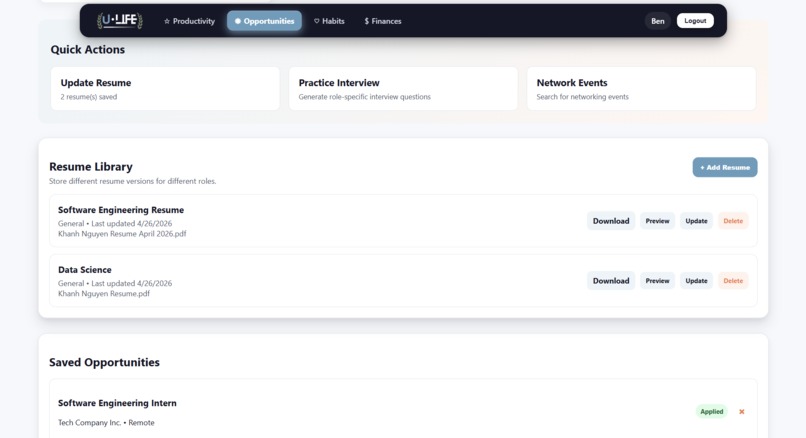Update the Software Engineering Resume
806x438 pixels.
pos(696,221)
